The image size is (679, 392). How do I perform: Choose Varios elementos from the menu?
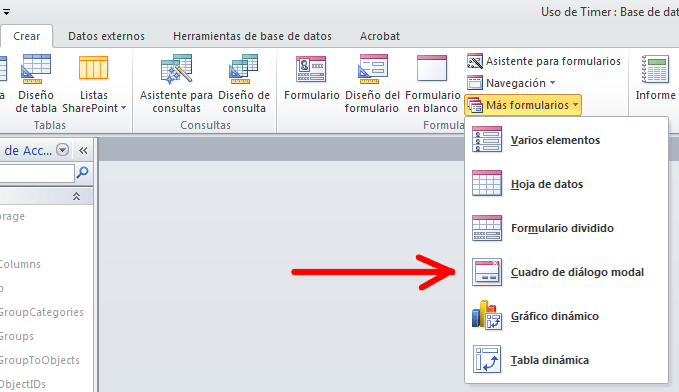click(566, 140)
